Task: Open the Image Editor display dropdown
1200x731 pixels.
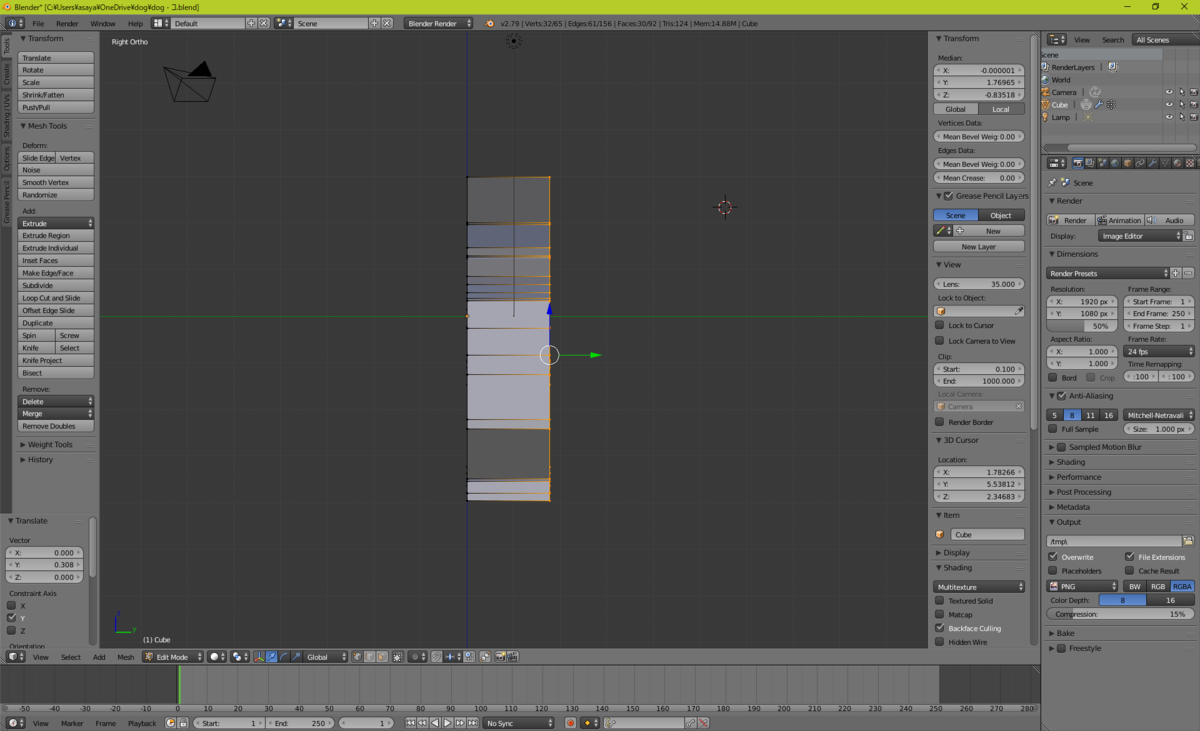Action: pos(1139,236)
